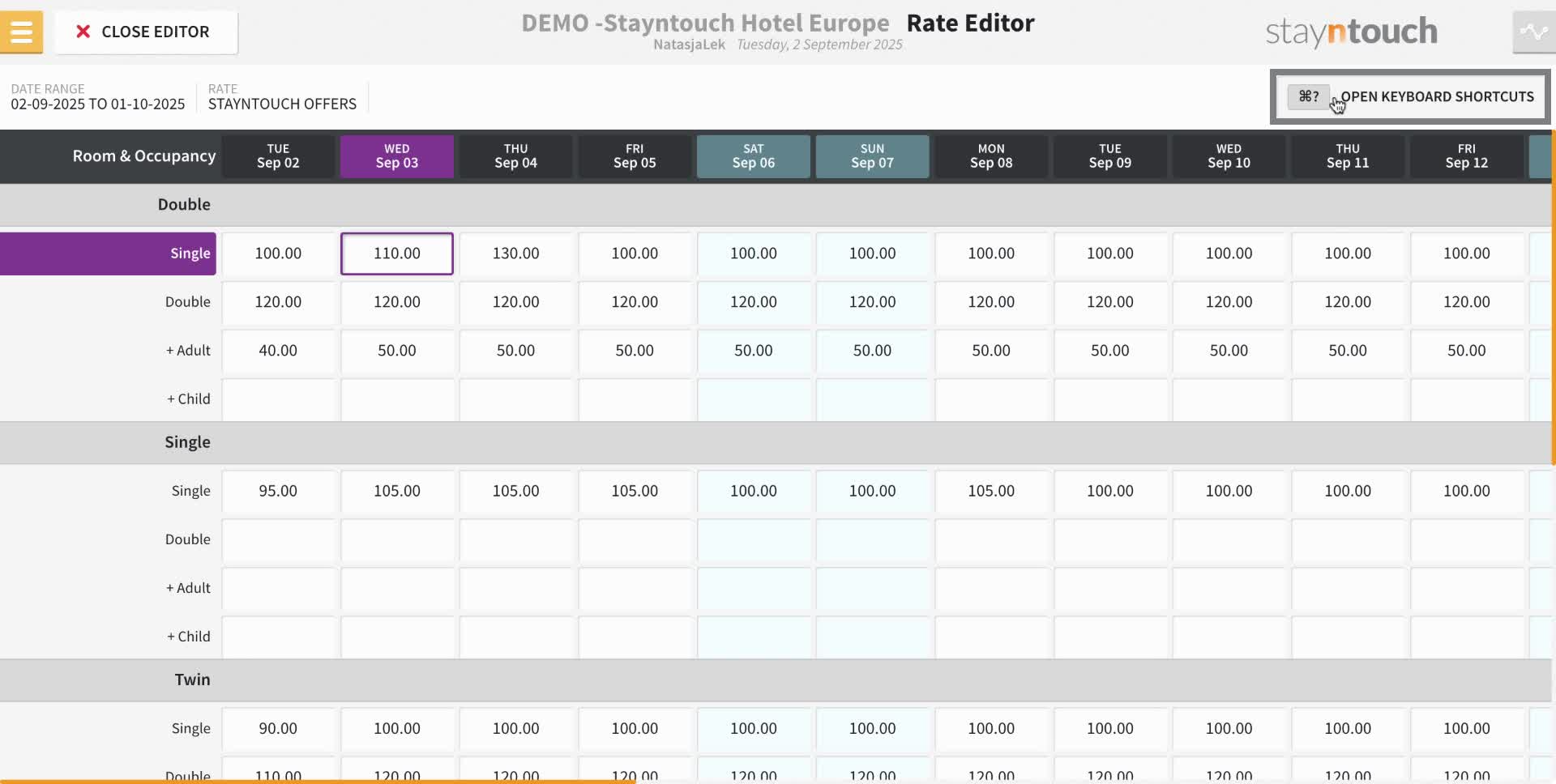Edit Double room + Adult rate on Sep 12
This screenshot has width=1556, height=784.
click(x=1467, y=351)
